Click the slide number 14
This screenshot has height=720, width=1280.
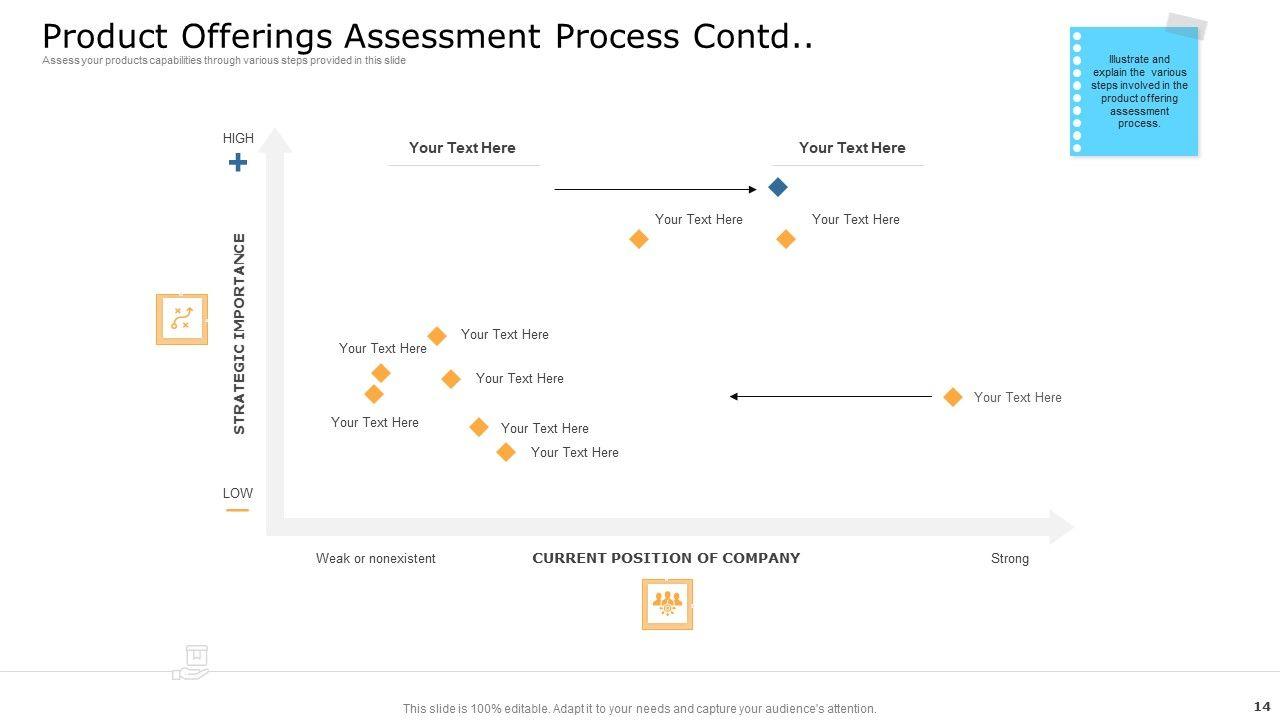[x=1261, y=706]
